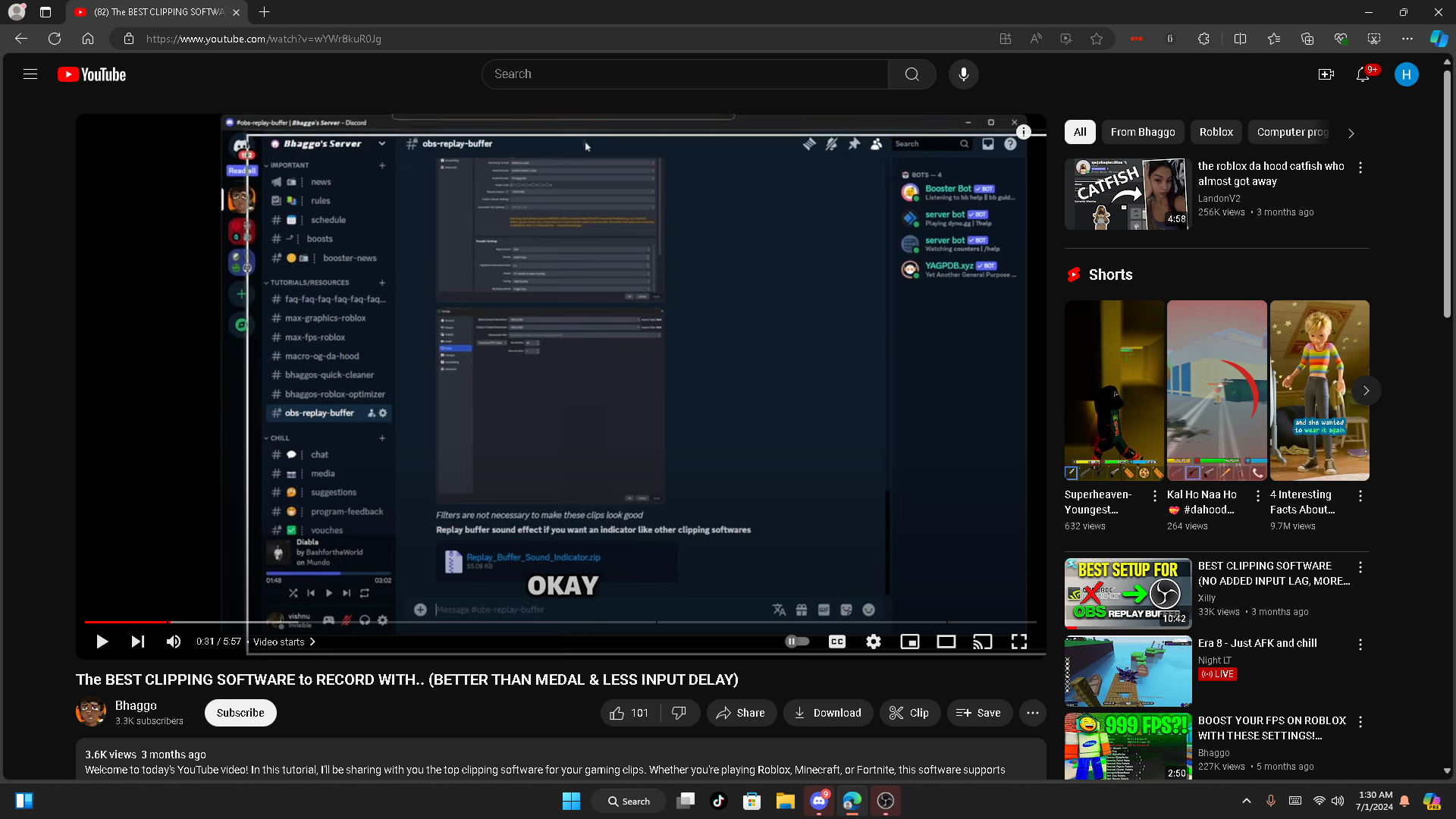Refresh the page
The height and width of the screenshot is (819, 1456).
[x=55, y=39]
